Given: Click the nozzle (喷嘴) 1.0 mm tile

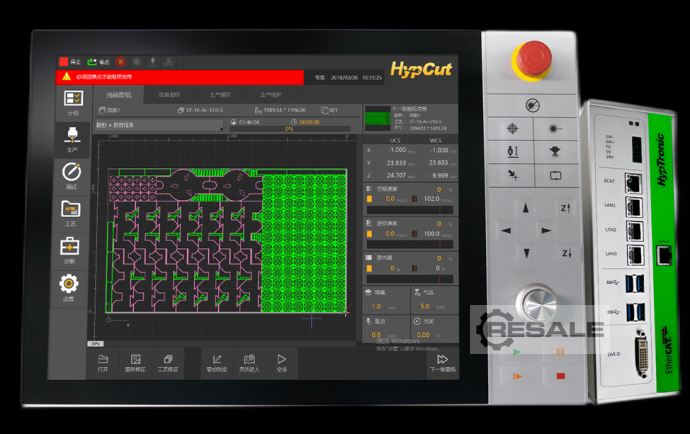Looking at the screenshot, I should [x=386, y=299].
